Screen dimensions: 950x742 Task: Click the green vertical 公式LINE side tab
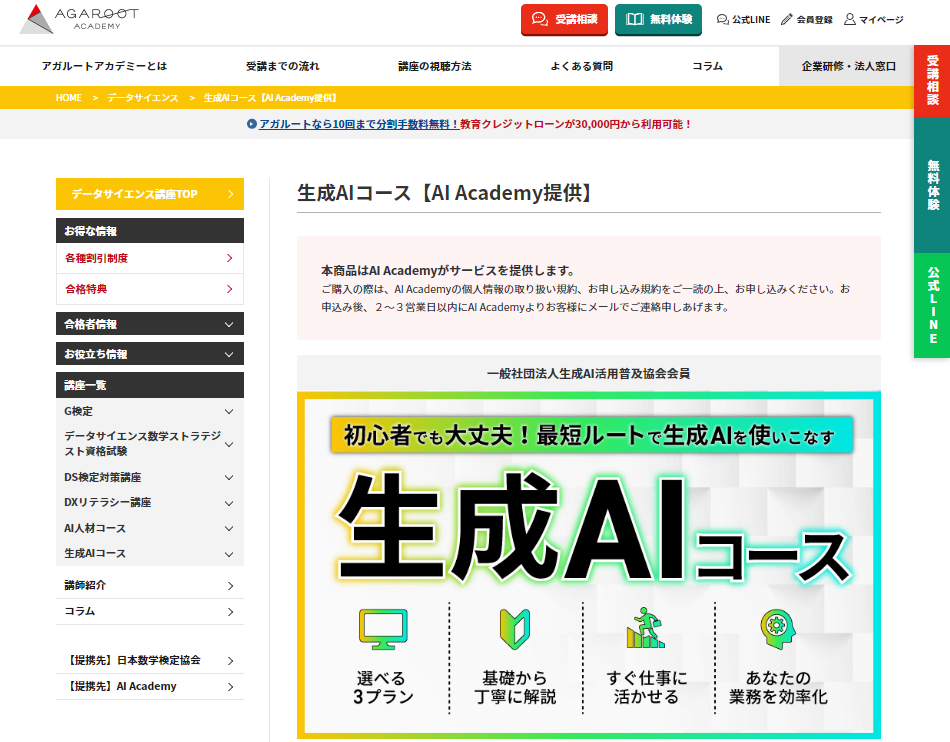coord(932,305)
